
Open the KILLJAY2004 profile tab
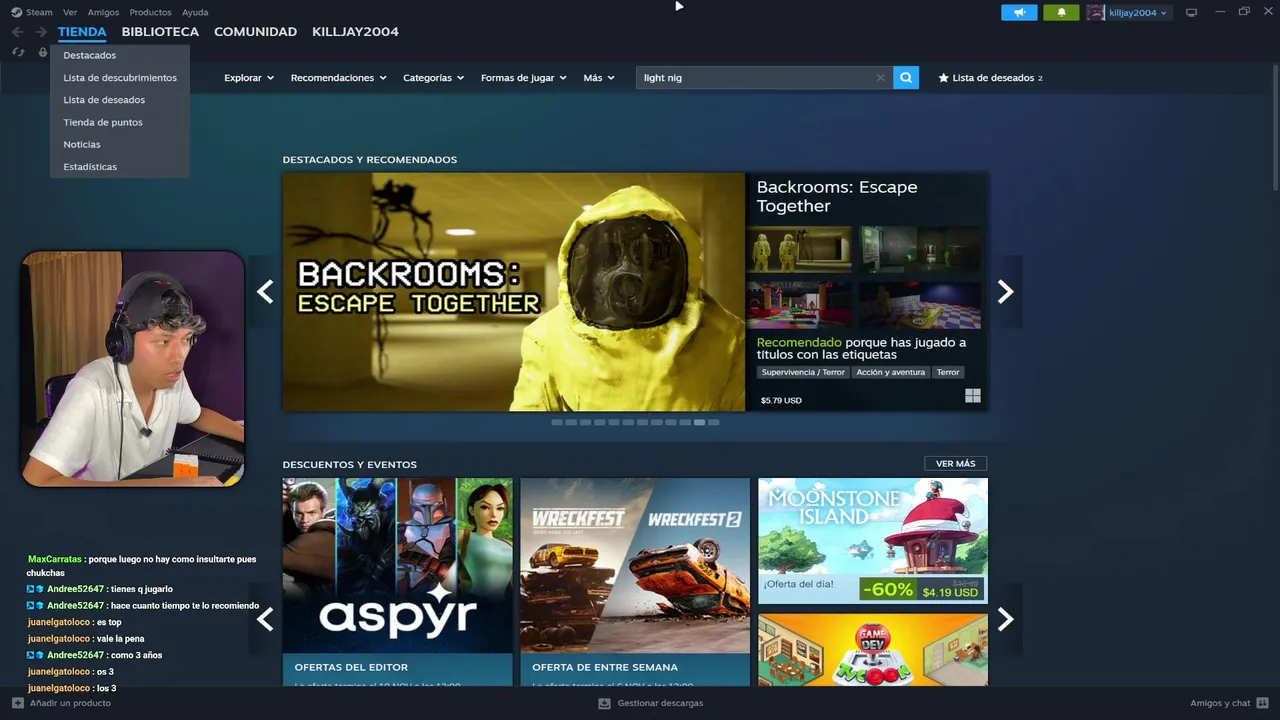pos(355,32)
